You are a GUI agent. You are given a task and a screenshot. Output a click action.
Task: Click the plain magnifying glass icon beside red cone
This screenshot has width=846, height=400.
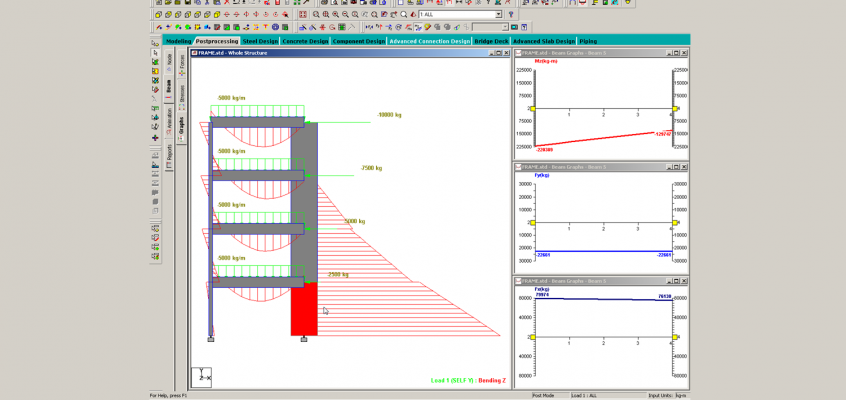point(404,15)
